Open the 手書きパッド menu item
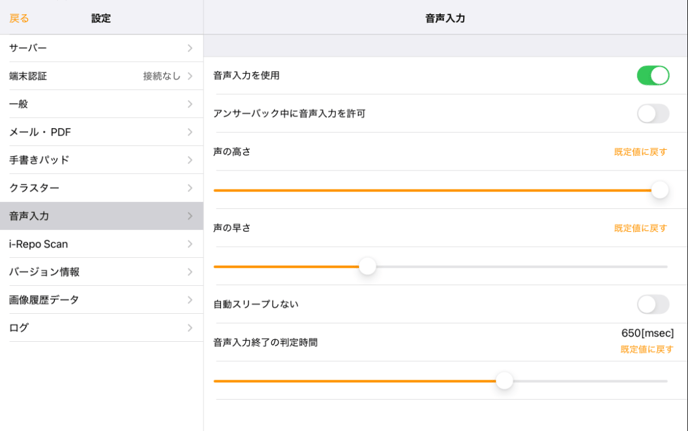688x431 pixels. pyautogui.click(x=101, y=160)
